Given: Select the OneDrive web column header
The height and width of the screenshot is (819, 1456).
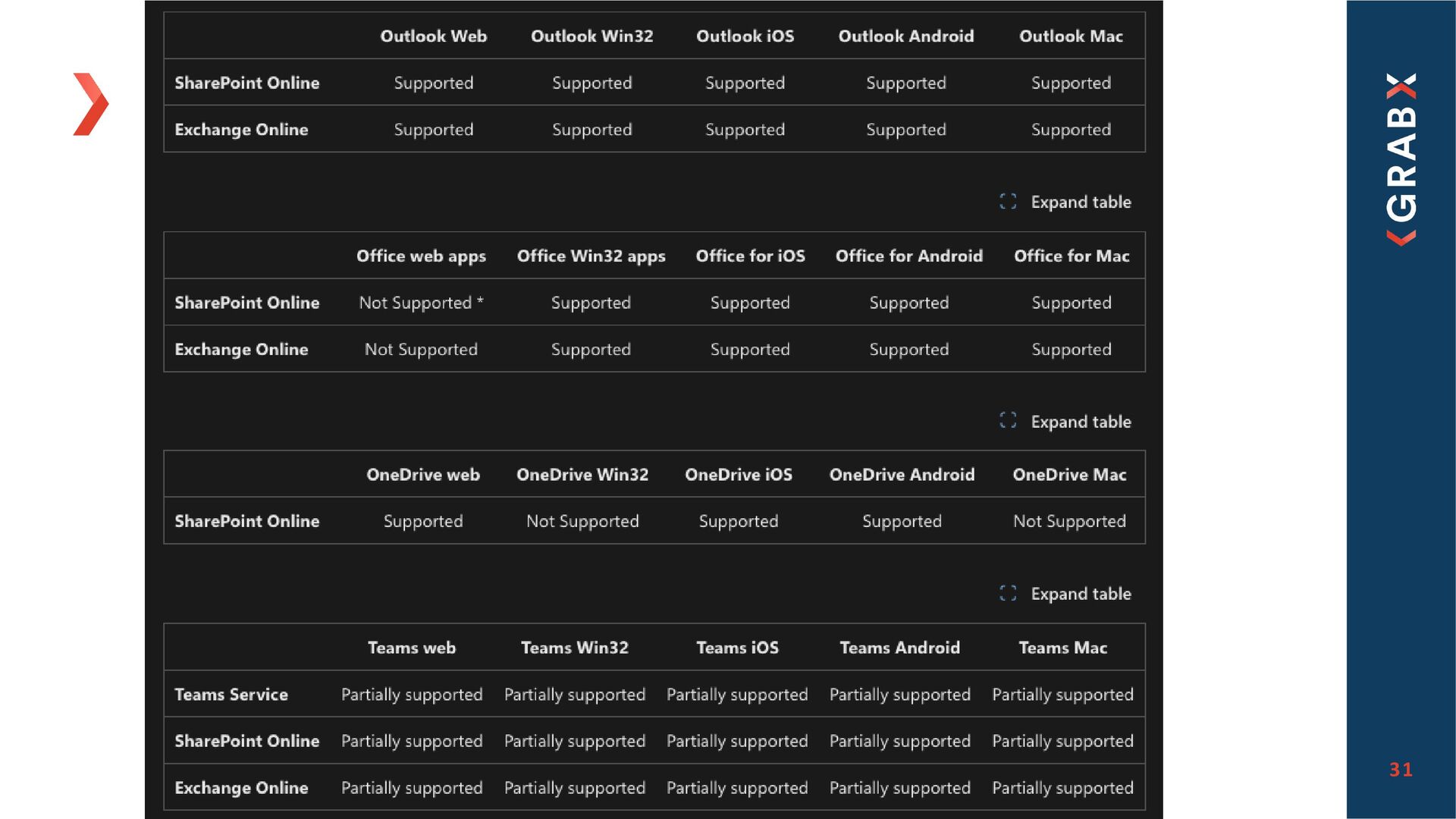Looking at the screenshot, I should pos(423,475).
